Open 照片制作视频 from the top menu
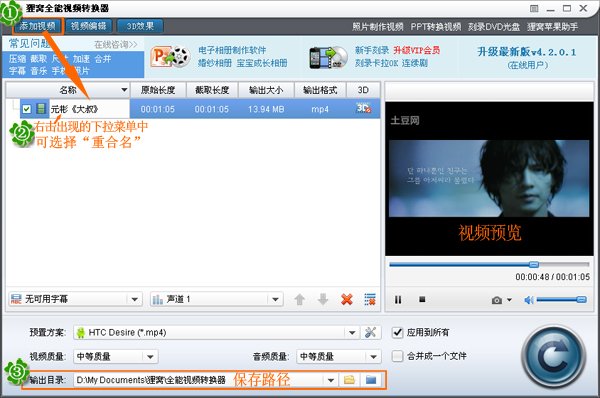 378,27
